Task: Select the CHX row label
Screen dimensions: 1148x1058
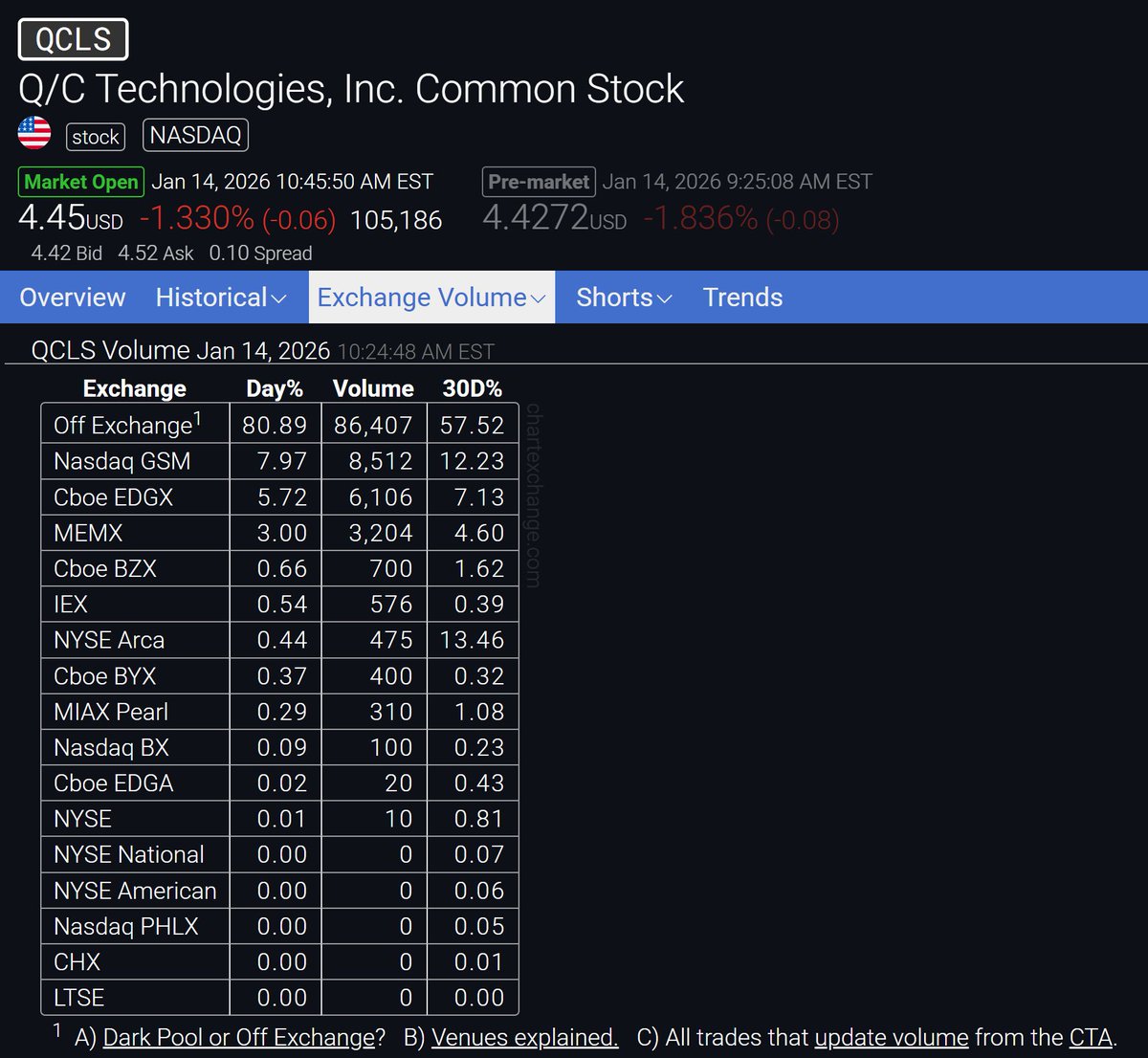Action: coord(77,962)
